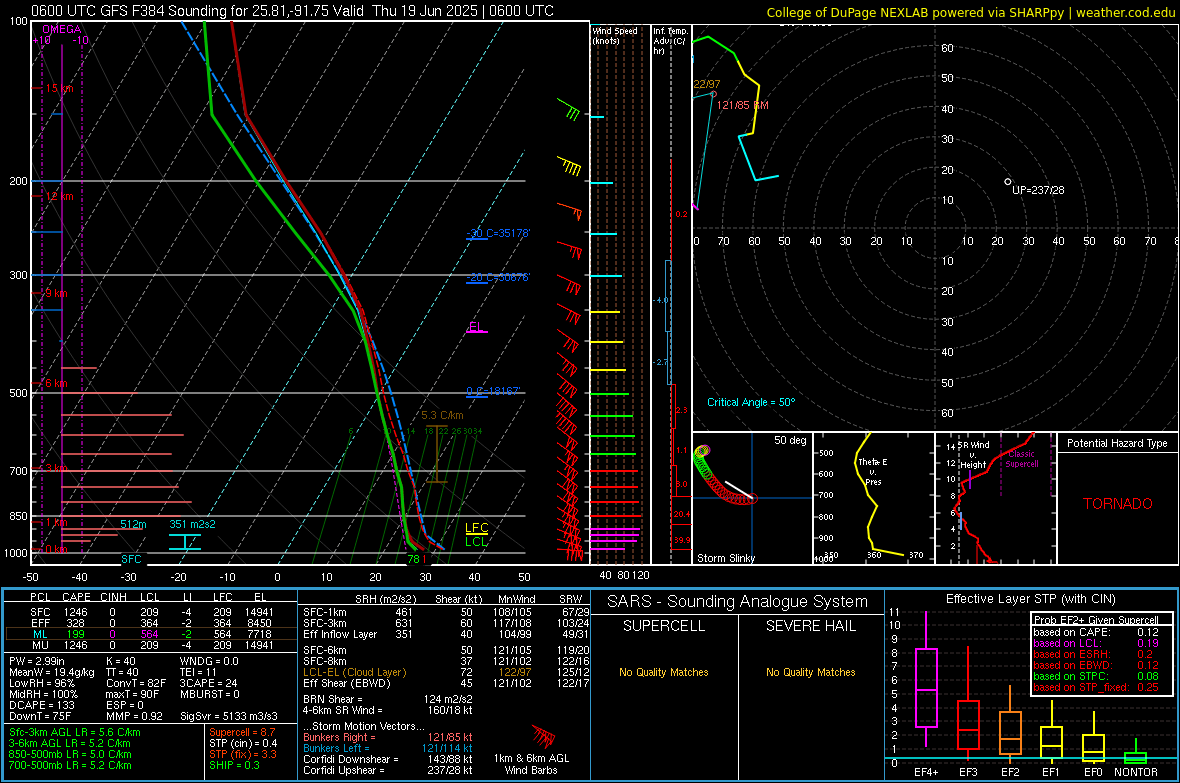Viewport: 1180px width, 783px height.
Task: Click the Storm Slinky panel label
Action: pyautogui.click(x=725, y=558)
